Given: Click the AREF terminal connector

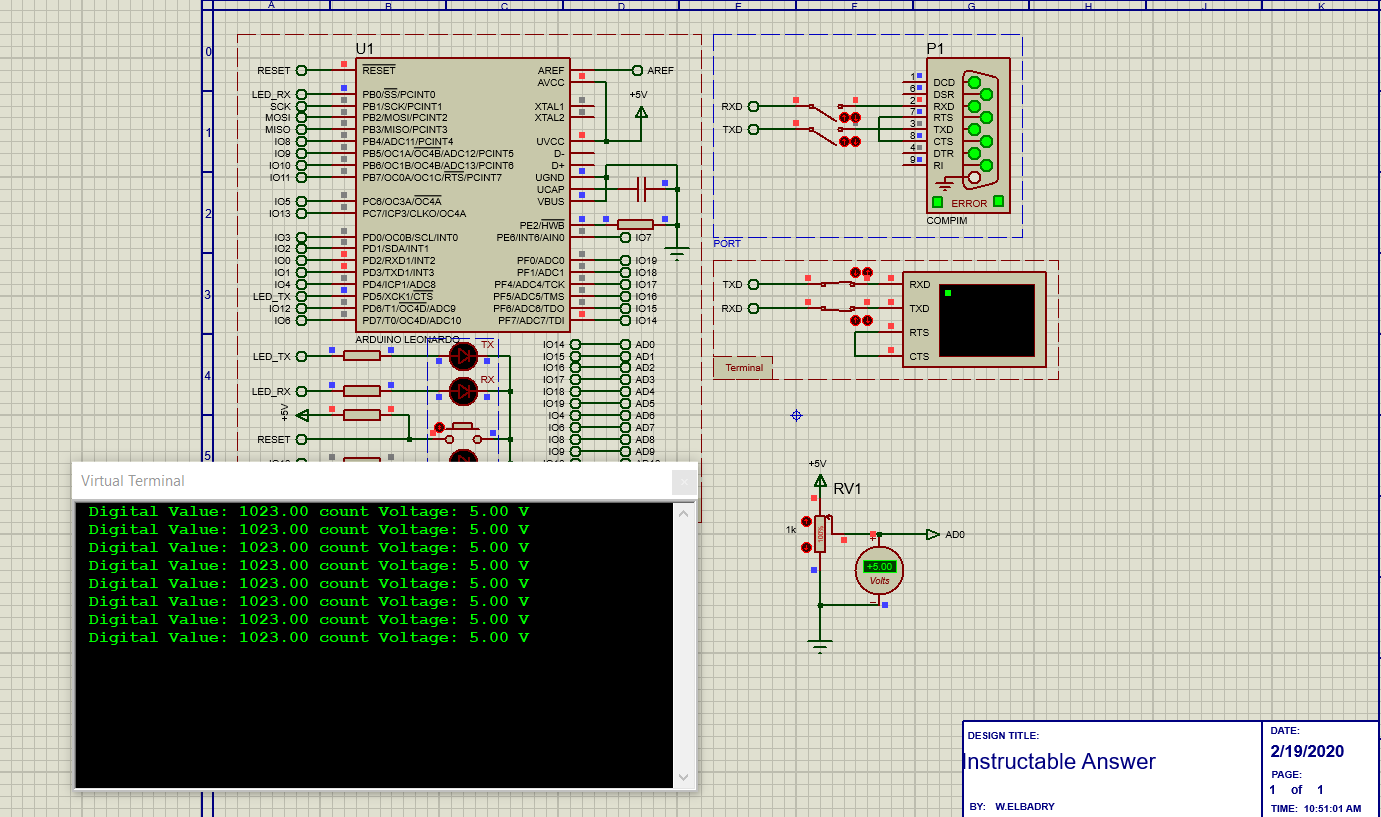Looking at the screenshot, I should click(636, 70).
